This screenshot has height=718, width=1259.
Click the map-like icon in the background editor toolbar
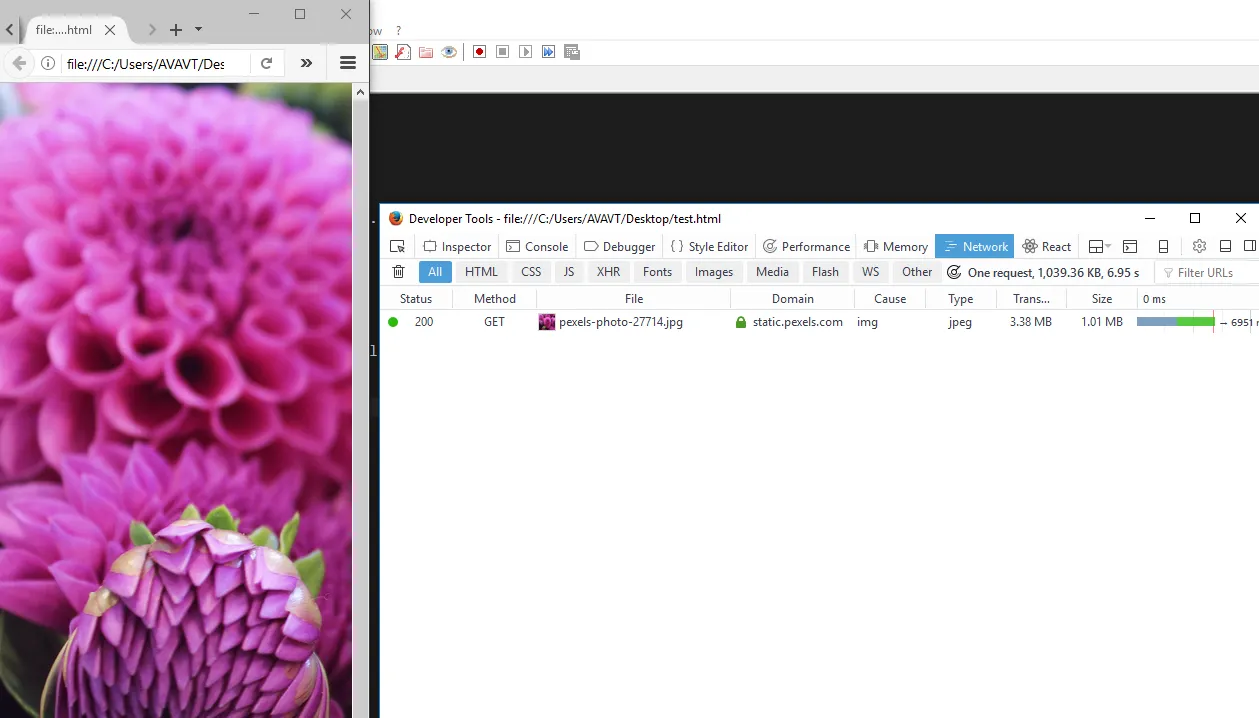coord(380,52)
